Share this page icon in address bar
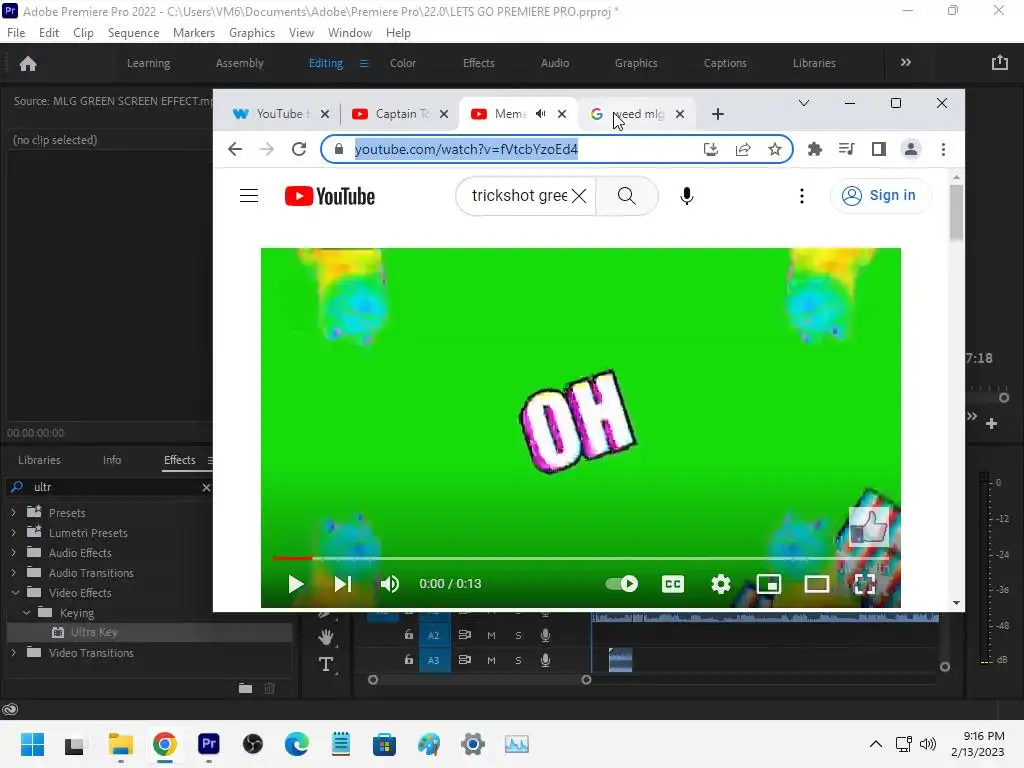Screen dimensions: 1024x768 pyautogui.click(x=743, y=150)
